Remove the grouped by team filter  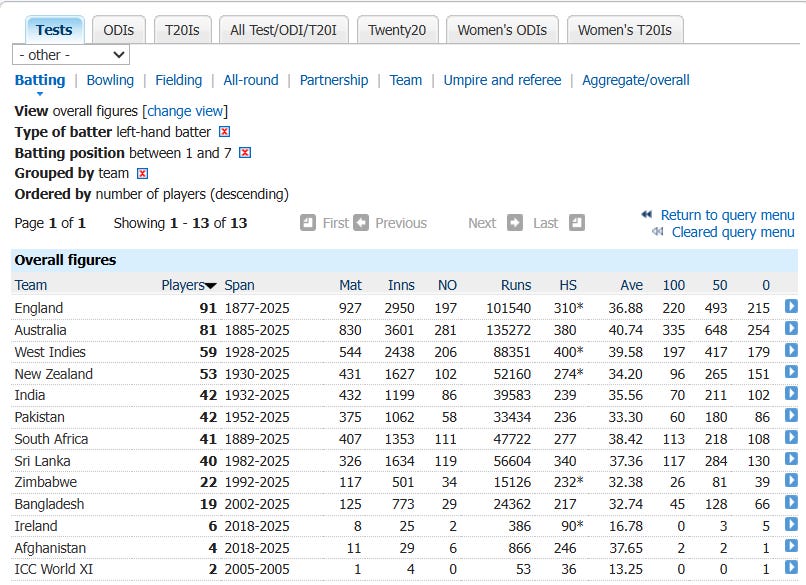[x=142, y=174]
